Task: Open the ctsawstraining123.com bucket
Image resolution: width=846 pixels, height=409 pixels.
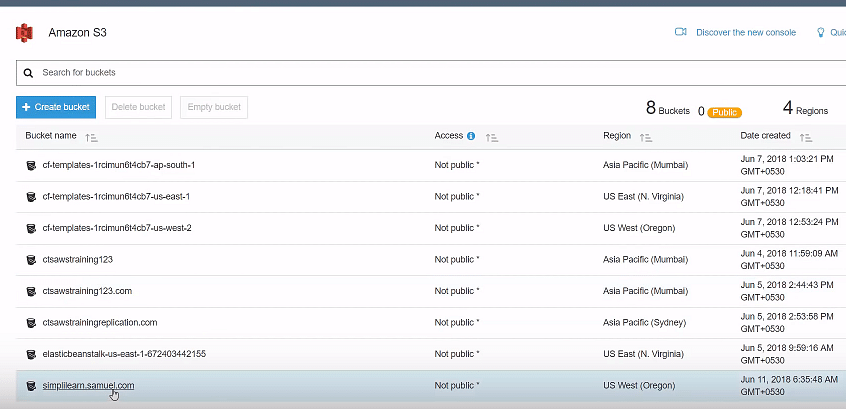Action: click(x=87, y=291)
